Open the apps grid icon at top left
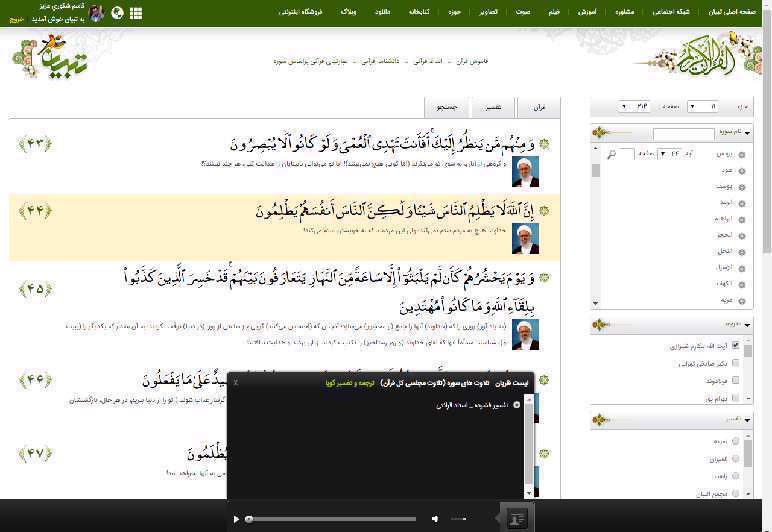 (x=136, y=13)
